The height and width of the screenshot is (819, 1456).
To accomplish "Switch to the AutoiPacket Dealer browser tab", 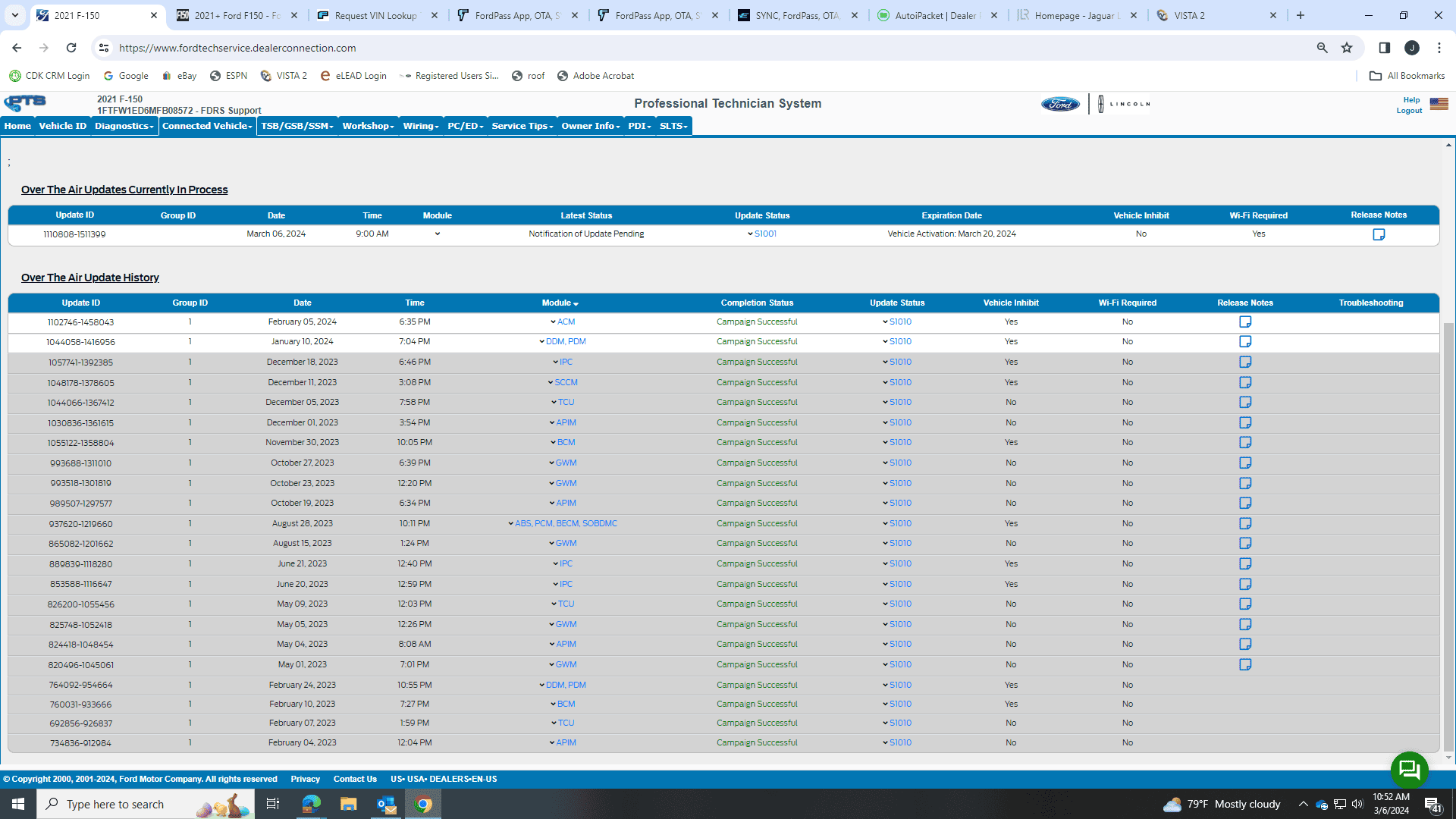I will [x=937, y=15].
